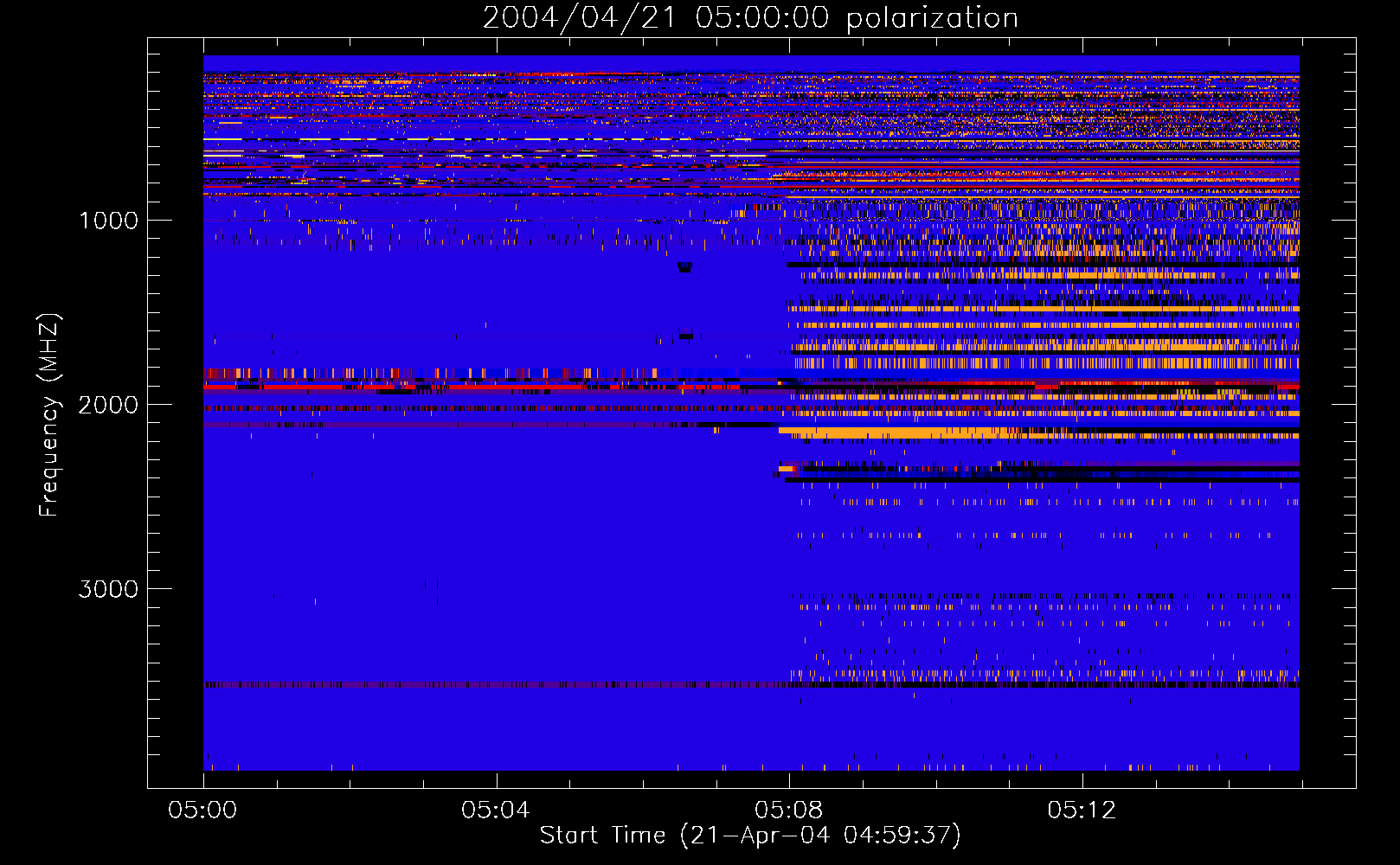Click the 1000 frequency tick label
1400x865 pixels.
click(108, 221)
